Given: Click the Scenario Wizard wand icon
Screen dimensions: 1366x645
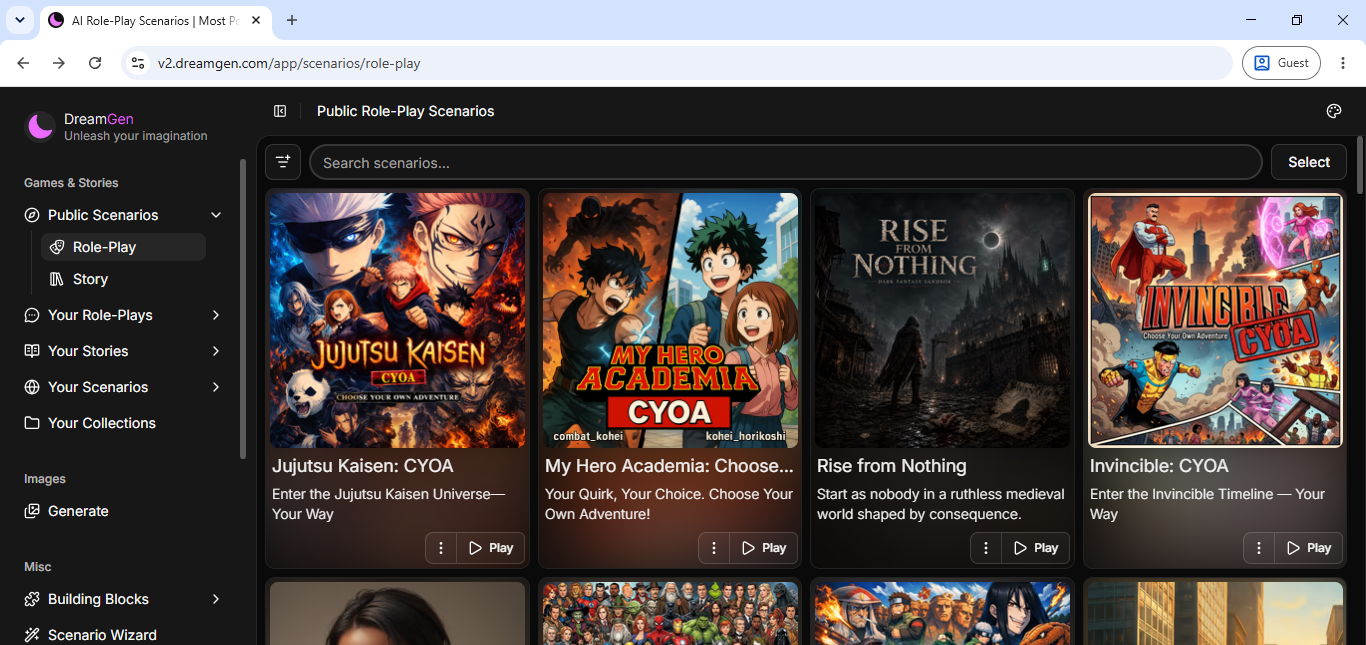Looking at the screenshot, I should click(32, 635).
